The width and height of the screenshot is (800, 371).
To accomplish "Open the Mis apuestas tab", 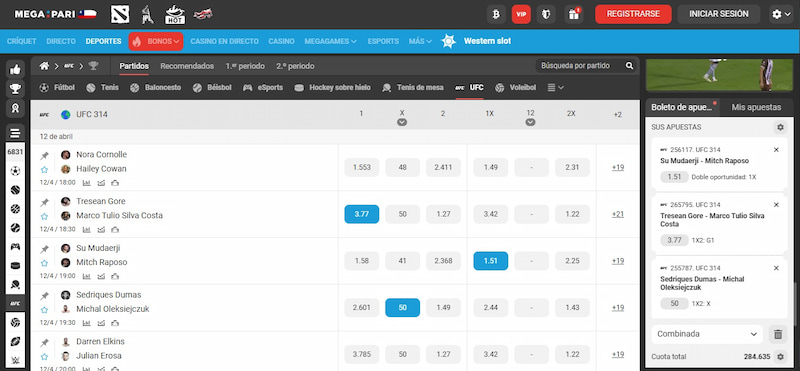I will coord(756,107).
